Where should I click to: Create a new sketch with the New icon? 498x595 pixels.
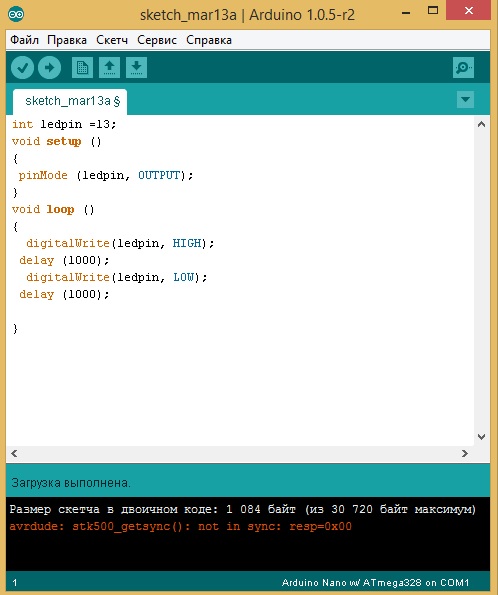pyautogui.click(x=82, y=68)
